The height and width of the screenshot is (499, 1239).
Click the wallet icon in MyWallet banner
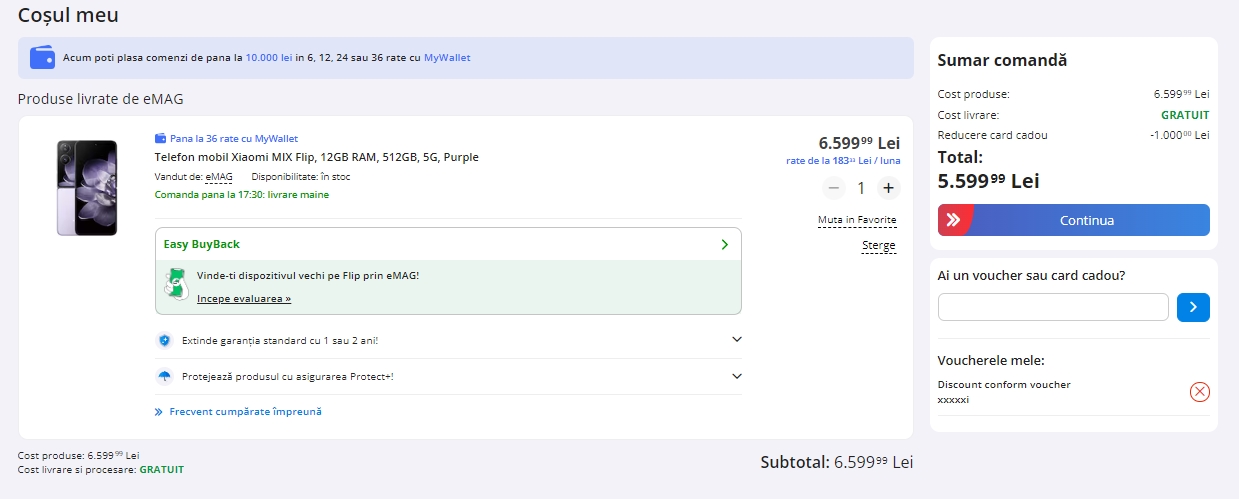click(x=42, y=57)
